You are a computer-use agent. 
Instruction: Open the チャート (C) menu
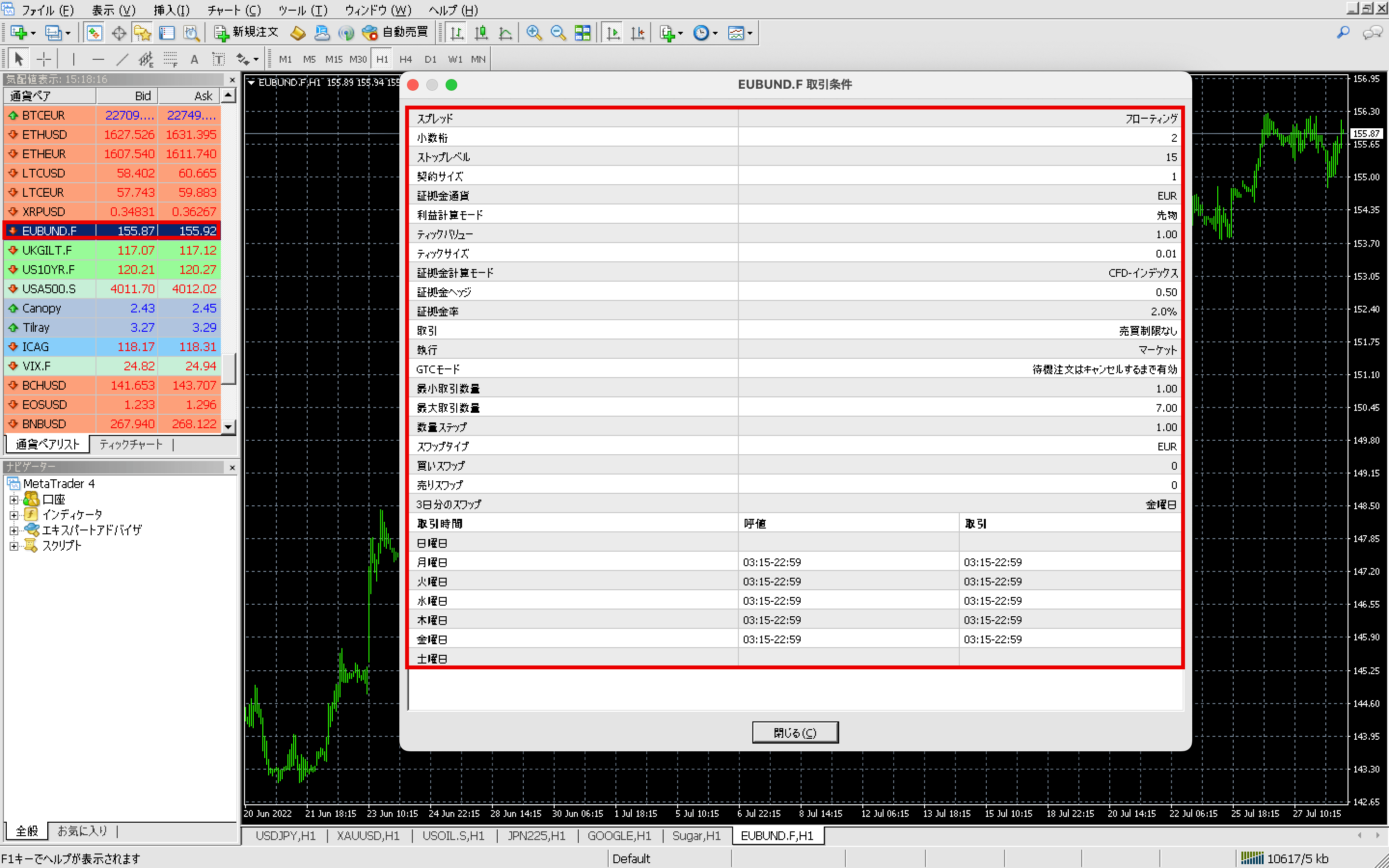coord(233,10)
